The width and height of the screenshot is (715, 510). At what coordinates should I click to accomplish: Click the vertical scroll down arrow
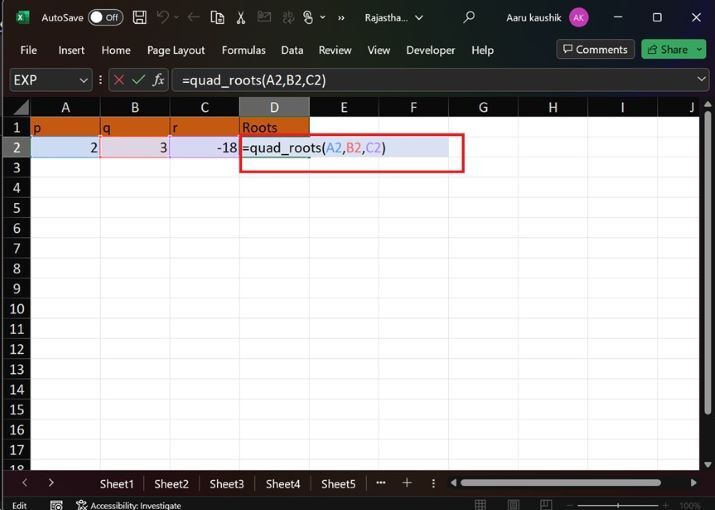coord(707,464)
